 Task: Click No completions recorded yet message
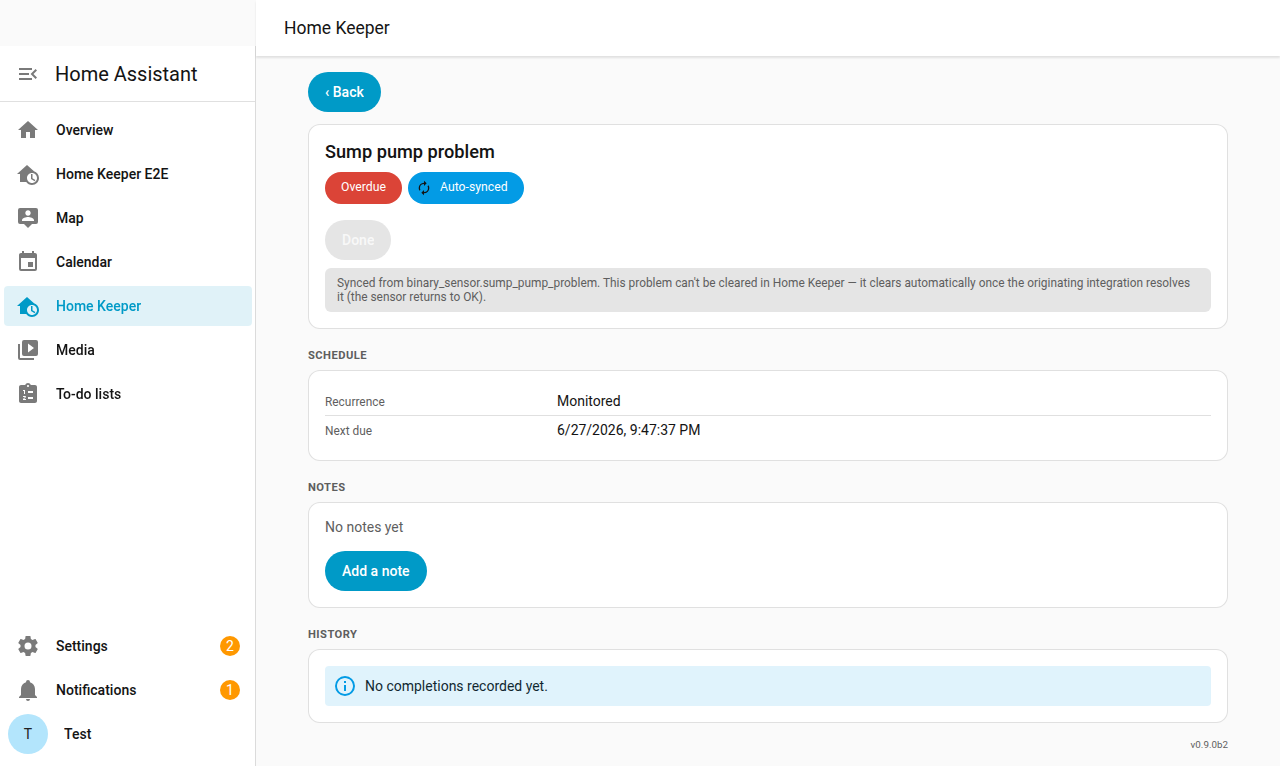pyautogui.click(x=456, y=686)
